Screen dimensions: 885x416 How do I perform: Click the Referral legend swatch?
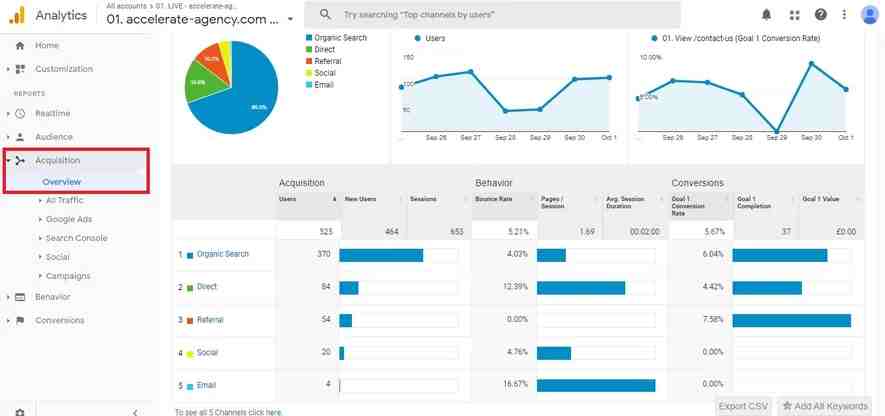pyautogui.click(x=309, y=62)
